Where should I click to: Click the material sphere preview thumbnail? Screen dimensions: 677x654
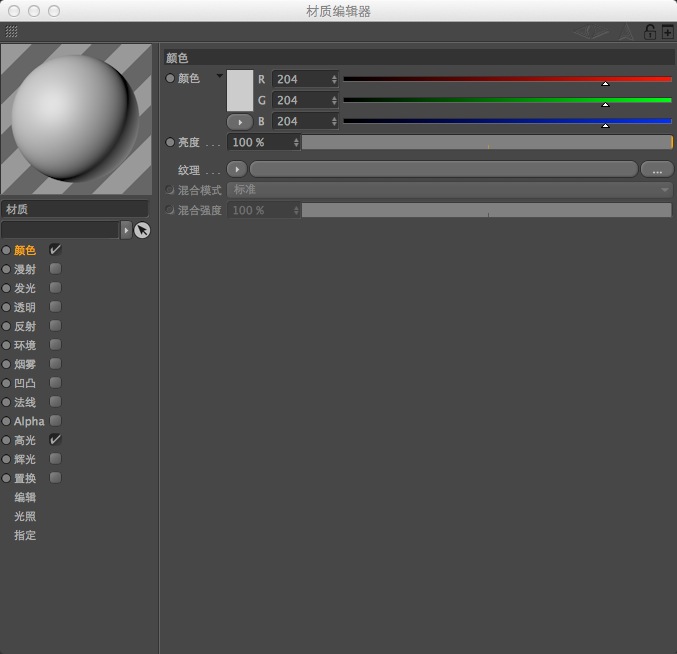(x=75, y=118)
